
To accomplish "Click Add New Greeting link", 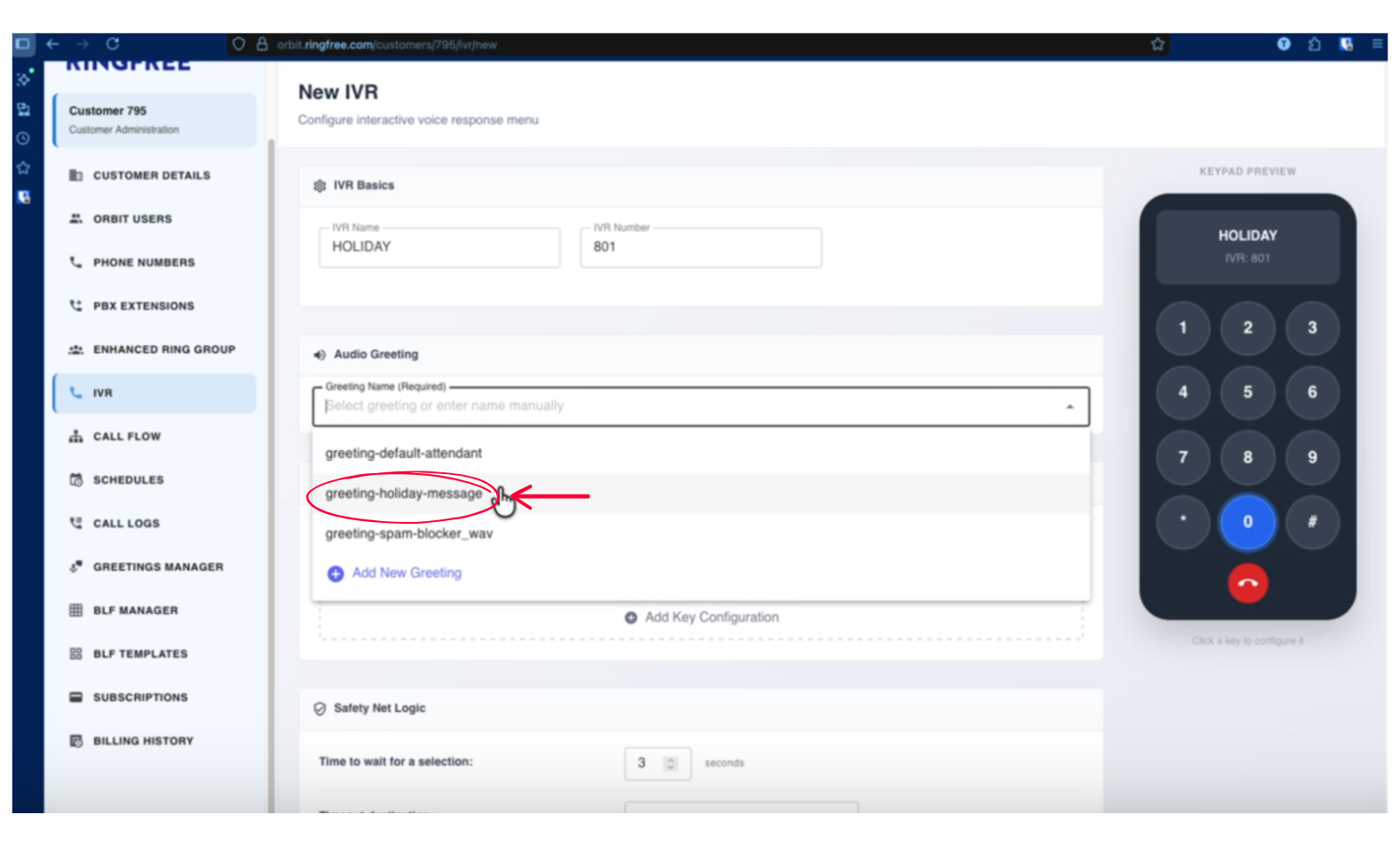I will [407, 573].
